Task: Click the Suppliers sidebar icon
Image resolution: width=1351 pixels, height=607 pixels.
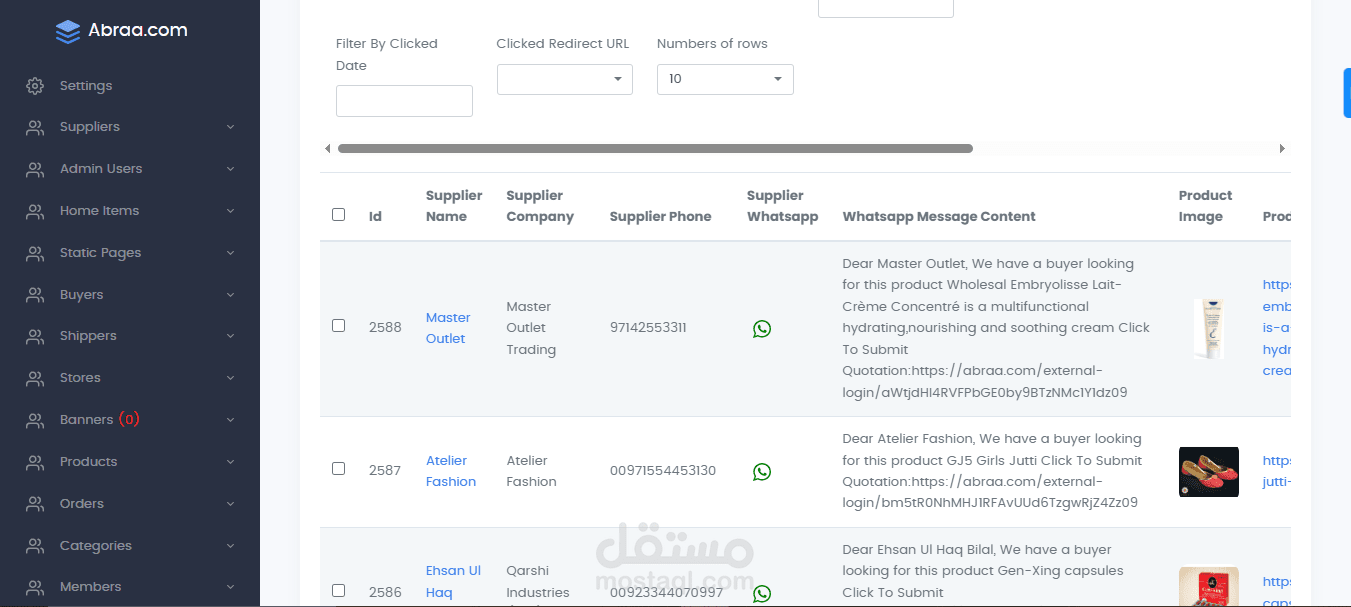Action: 35,128
